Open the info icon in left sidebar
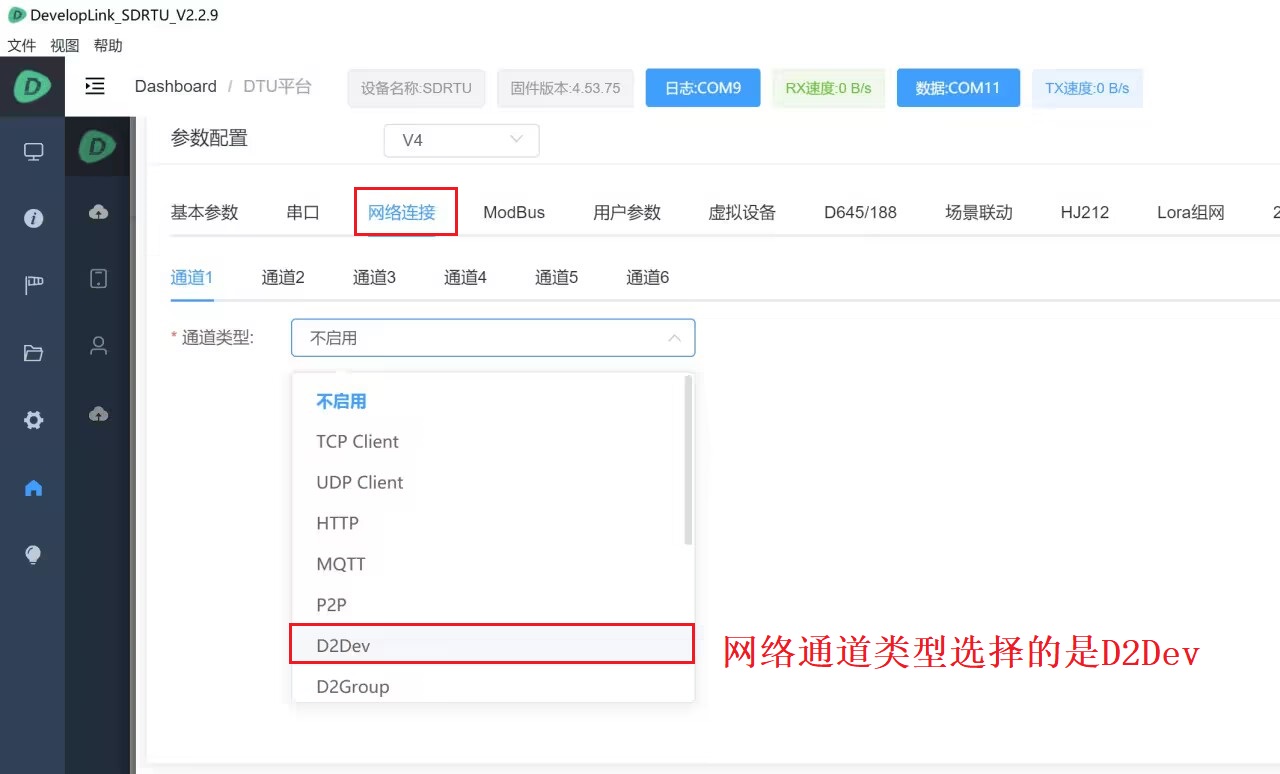The width and height of the screenshot is (1280, 774). pyautogui.click(x=34, y=218)
